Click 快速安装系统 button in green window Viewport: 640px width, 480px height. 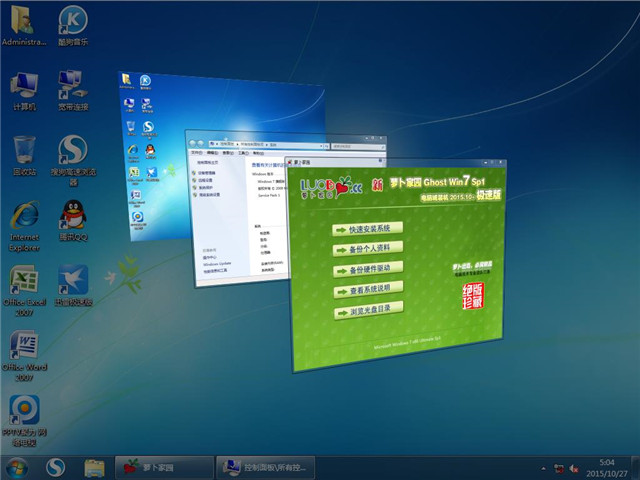point(368,229)
